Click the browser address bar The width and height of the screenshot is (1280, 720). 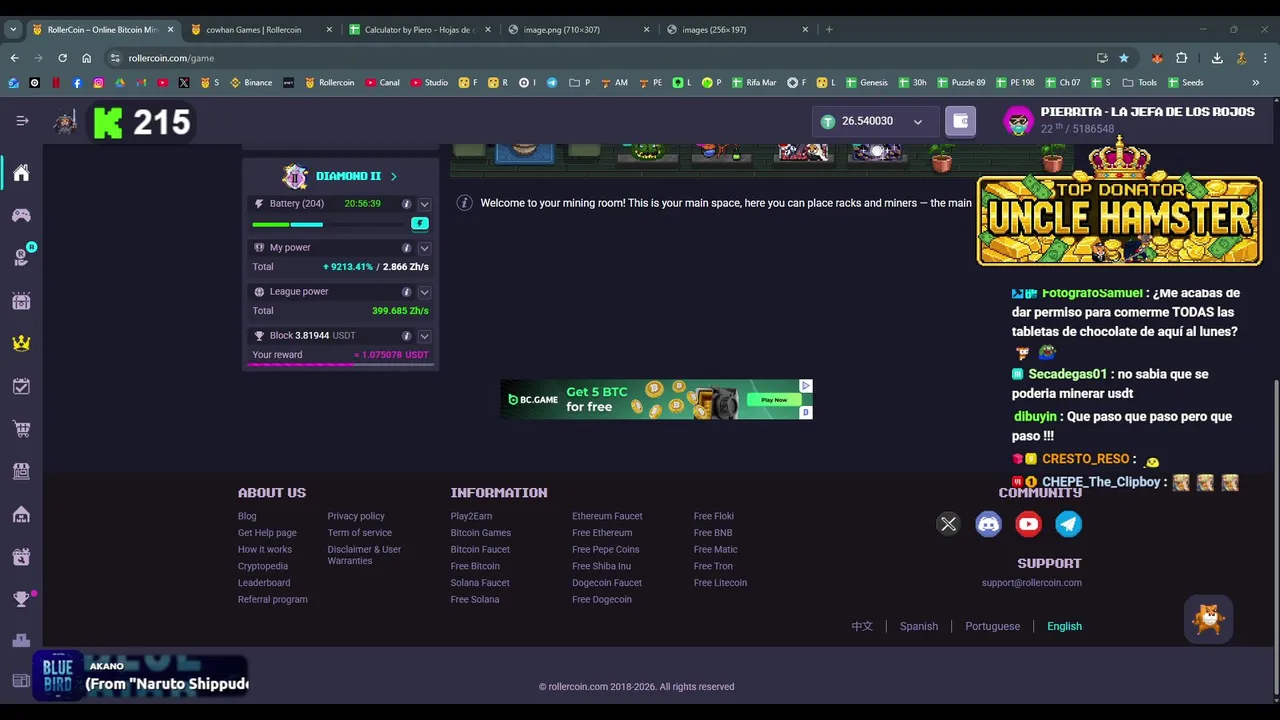pos(600,58)
